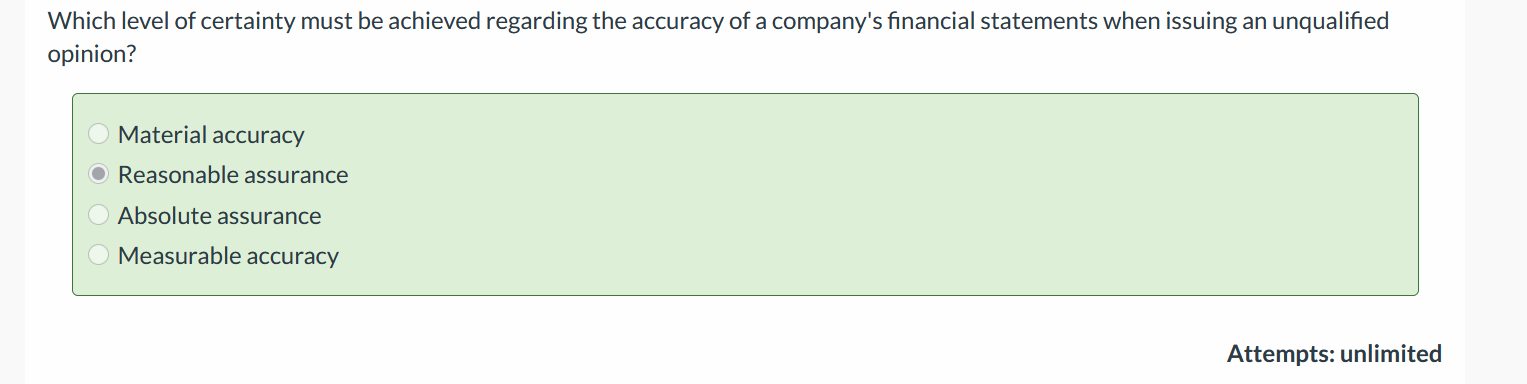1527x384 pixels.
Task: Click the 'Material accuracy' answer label text
Action: tap(211, 134)
